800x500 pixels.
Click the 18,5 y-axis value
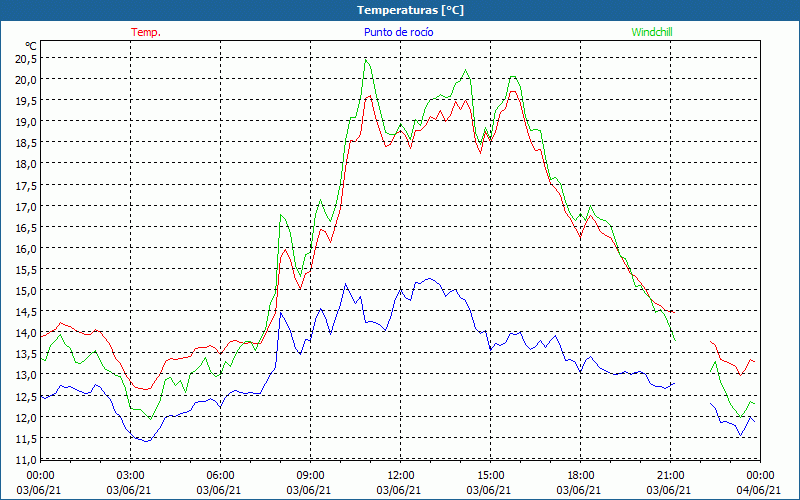point(26,143)
